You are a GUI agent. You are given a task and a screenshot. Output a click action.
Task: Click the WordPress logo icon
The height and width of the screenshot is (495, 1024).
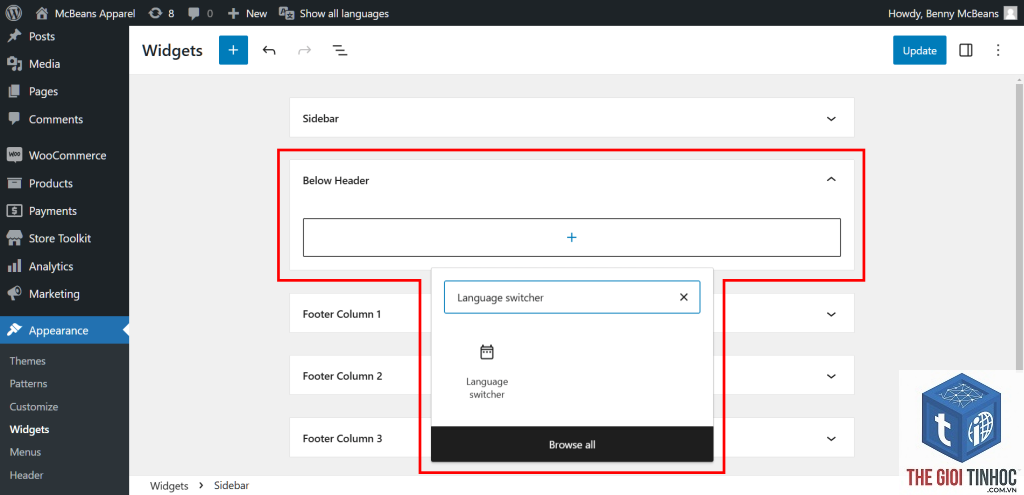(x=13, y=13)
